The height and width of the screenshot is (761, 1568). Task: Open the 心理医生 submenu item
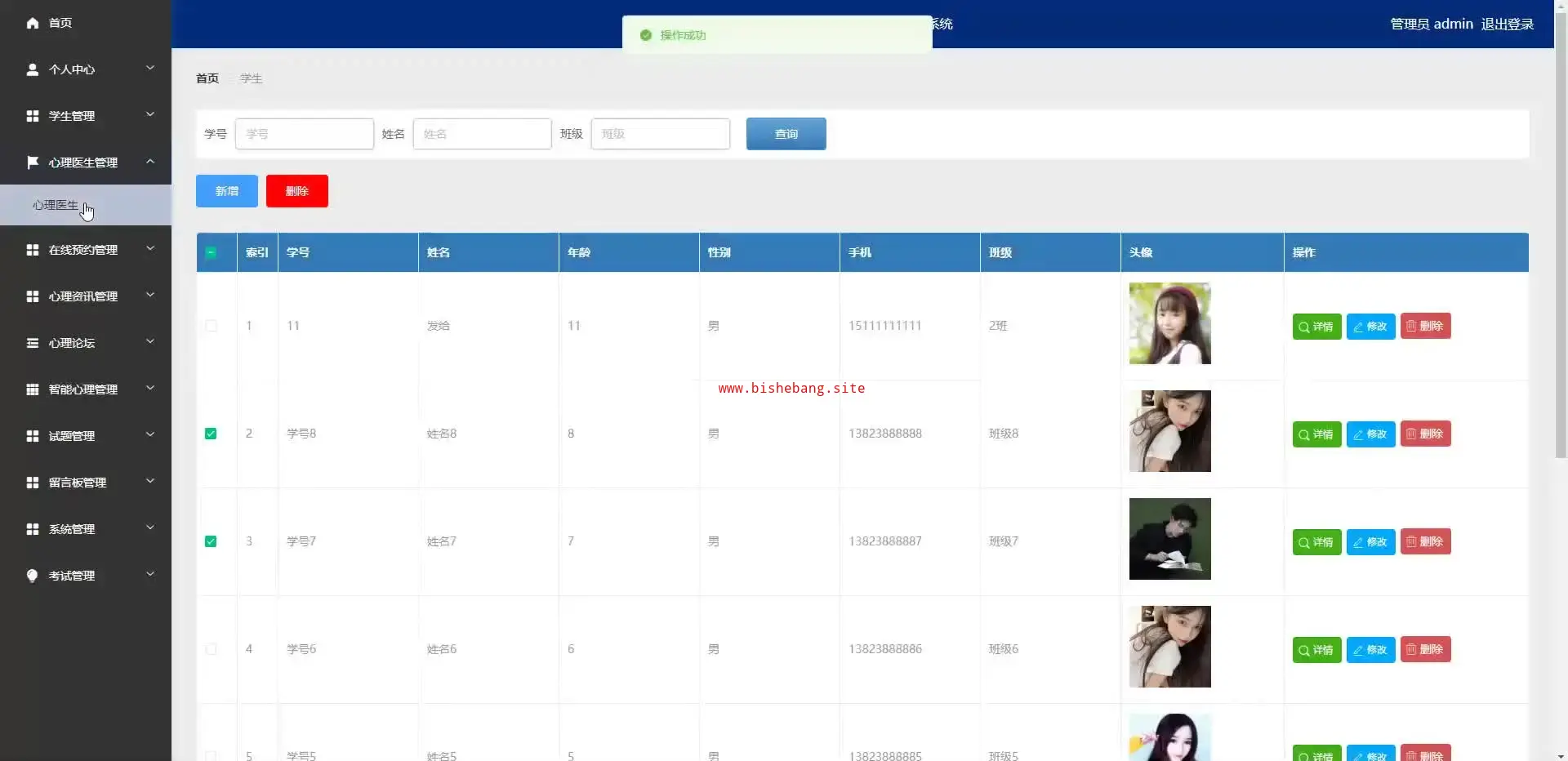(x=56, y=205)
